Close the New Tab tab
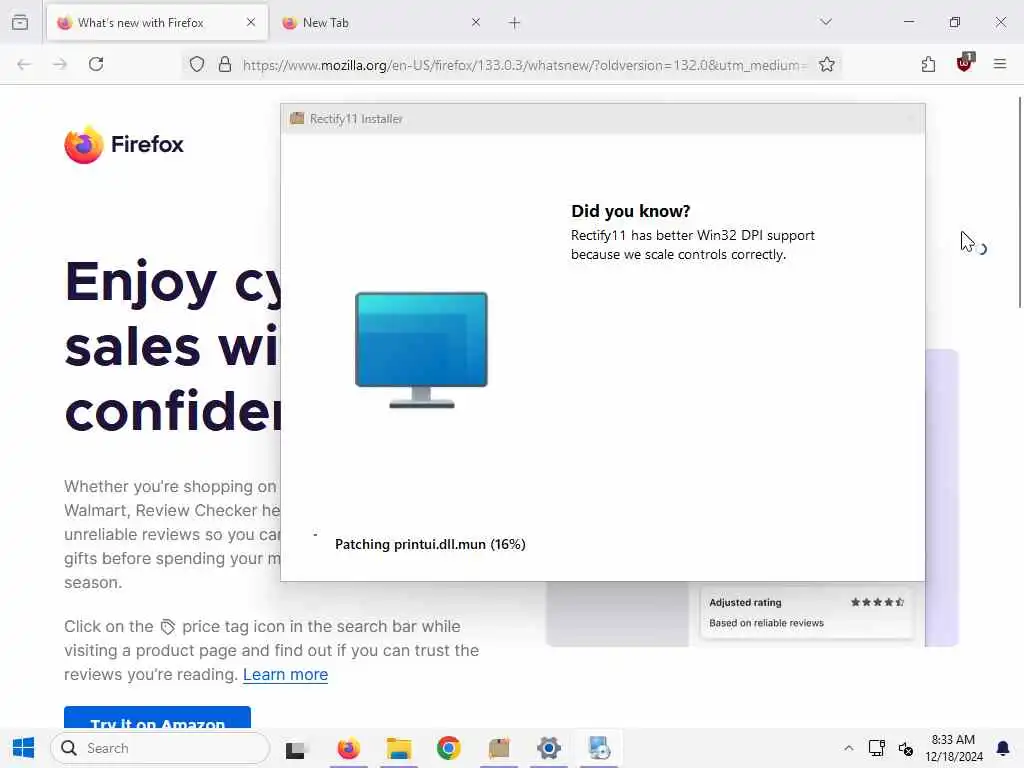 (476, 22)
